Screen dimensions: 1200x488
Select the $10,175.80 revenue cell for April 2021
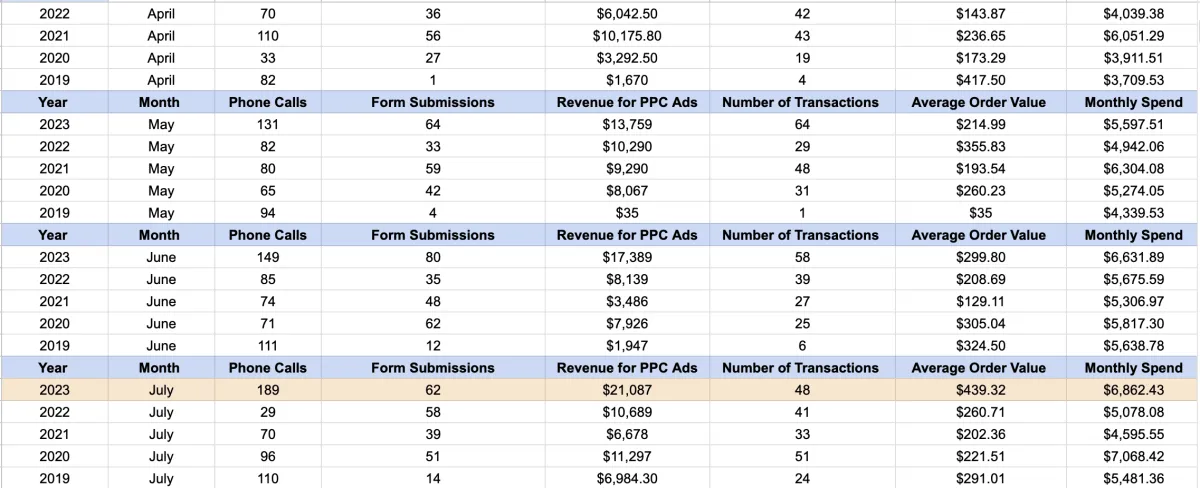[x=627, y=36]
